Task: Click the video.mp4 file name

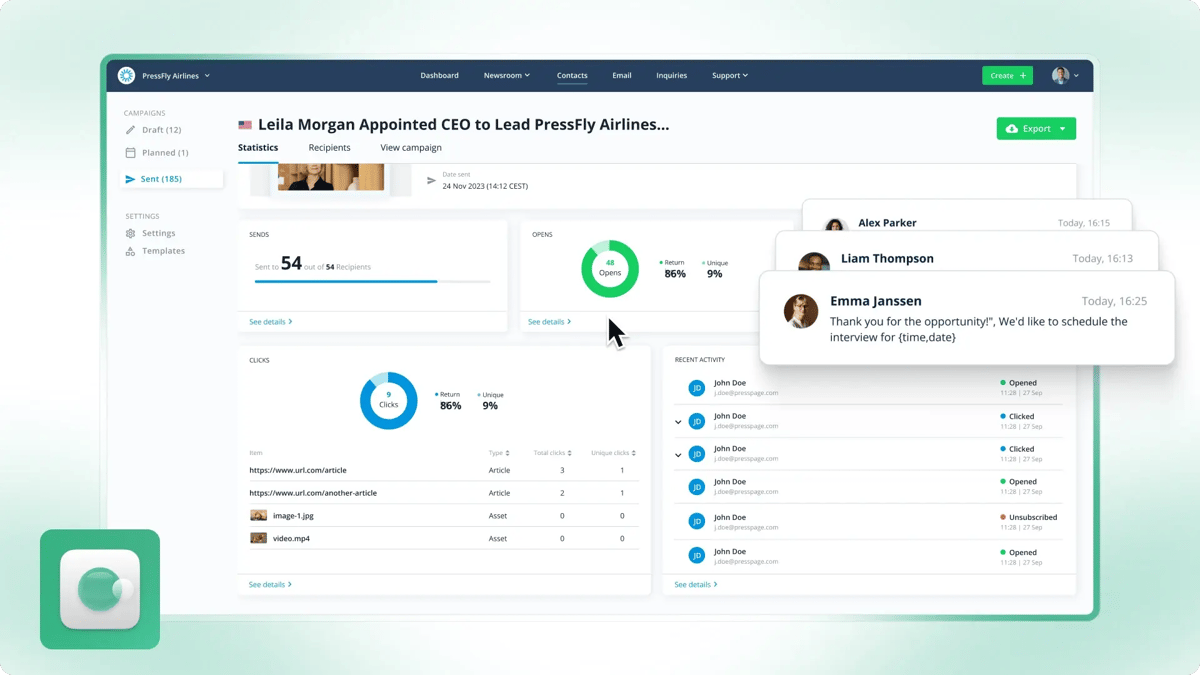Action: pyautogui.click(x=291, y=539)
